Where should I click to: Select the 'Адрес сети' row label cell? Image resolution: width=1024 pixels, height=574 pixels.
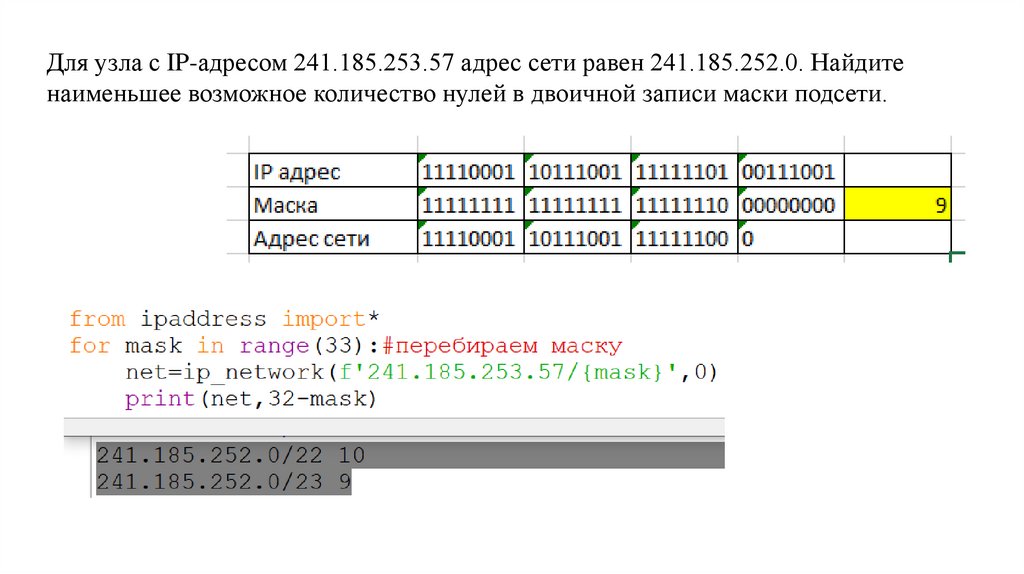click(x=333, y=238)
